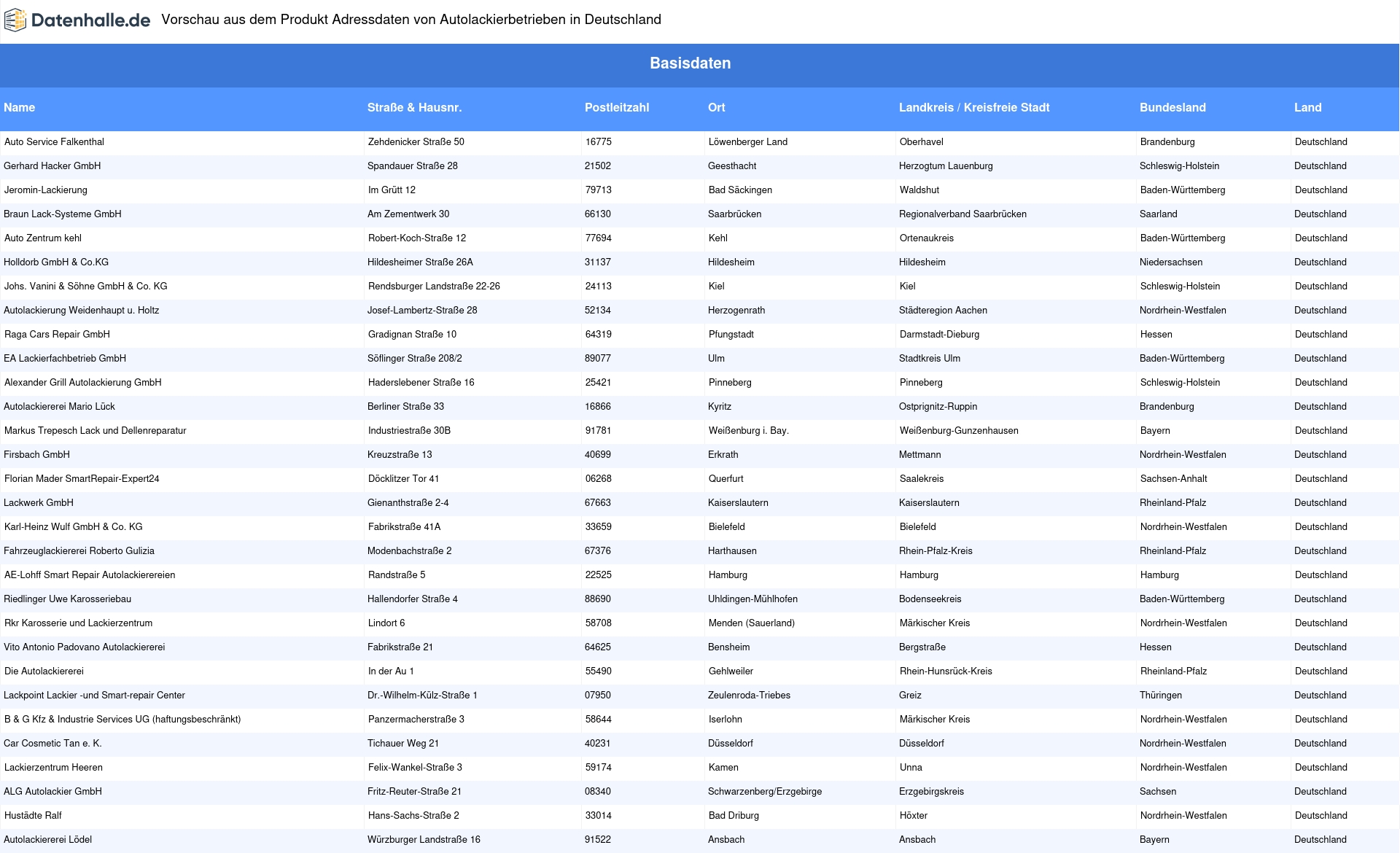Click the Landkreis / Kreisfreie Stadt header
1400x853 pixels.
tap(974, 107)
